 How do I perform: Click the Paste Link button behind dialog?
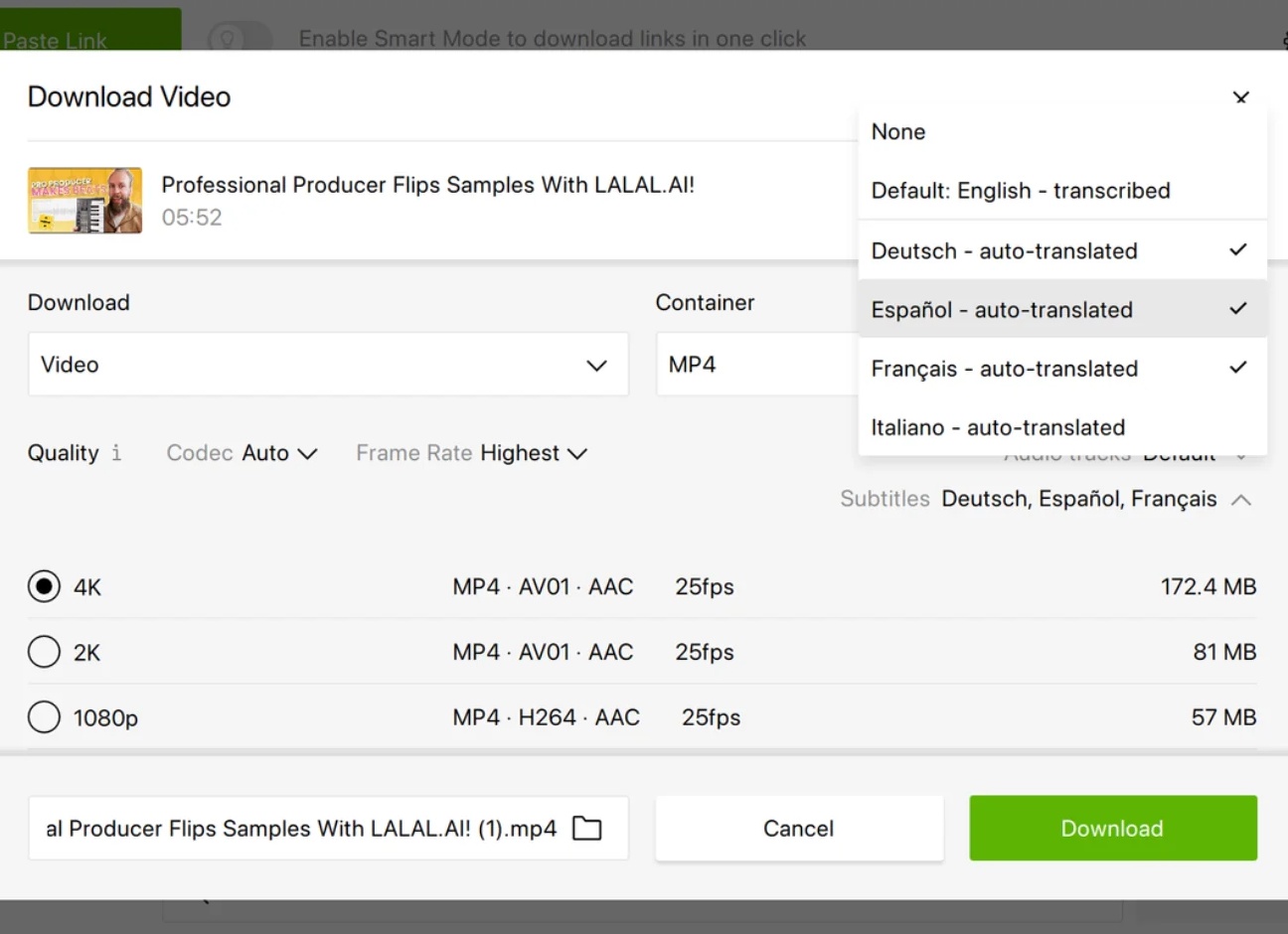point(90,30)
